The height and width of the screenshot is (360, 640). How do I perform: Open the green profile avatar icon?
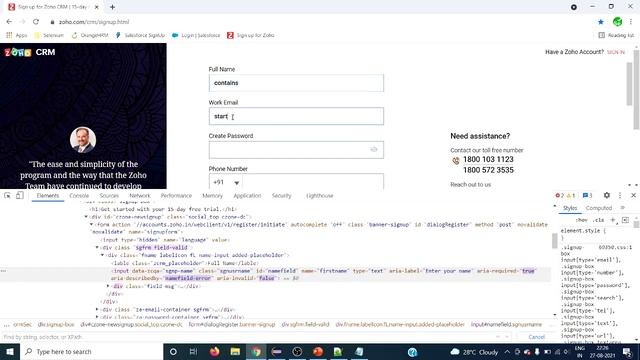click(618, 22)
